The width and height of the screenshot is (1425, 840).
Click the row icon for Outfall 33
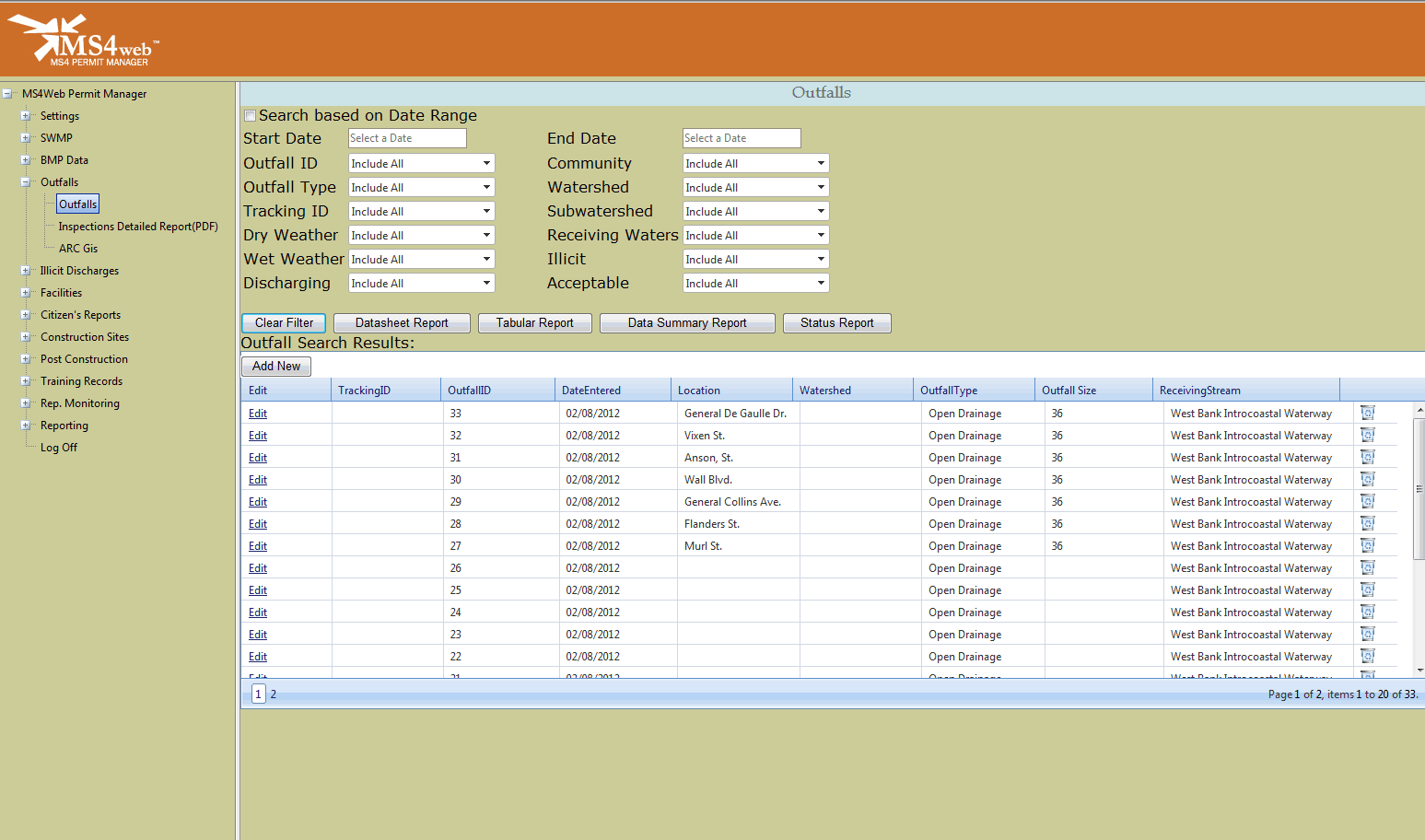[1368, 413]
